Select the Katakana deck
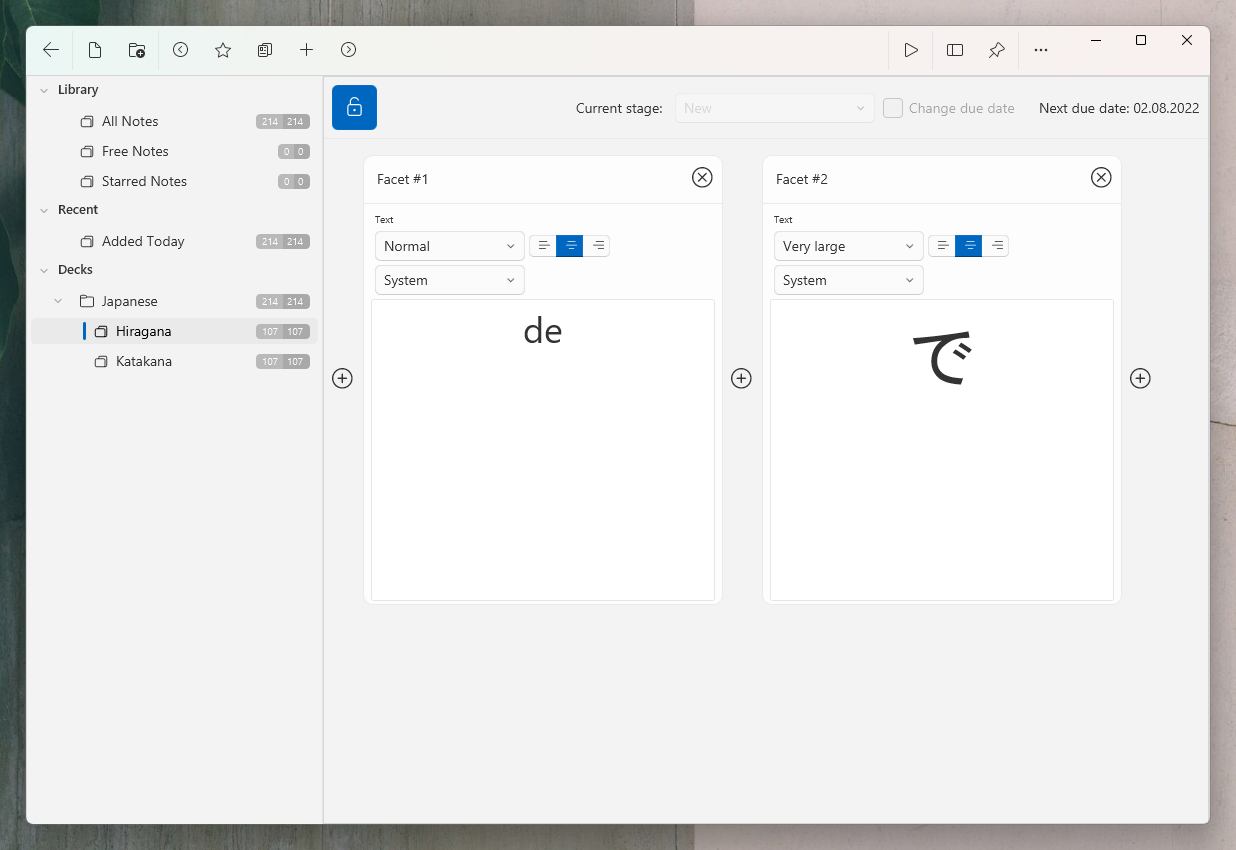This screenshot has width=1236, height=850. (x=143, y=361)
